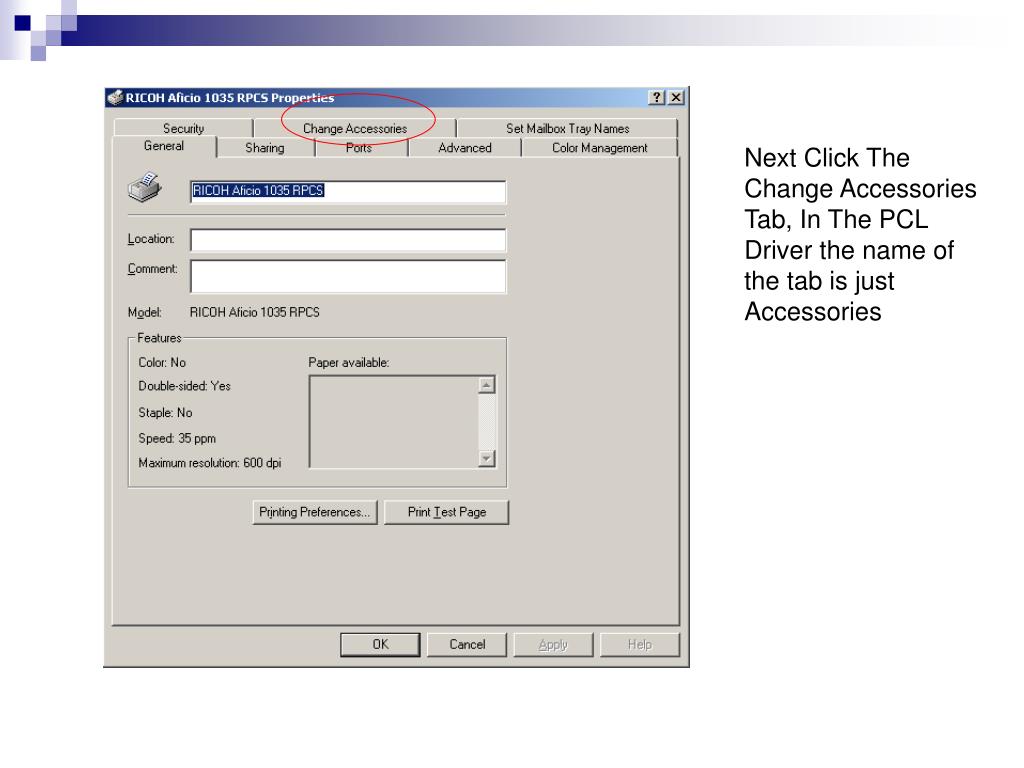Open the Change Accessories tab
1024x768 pixels.
coord(355,128)
